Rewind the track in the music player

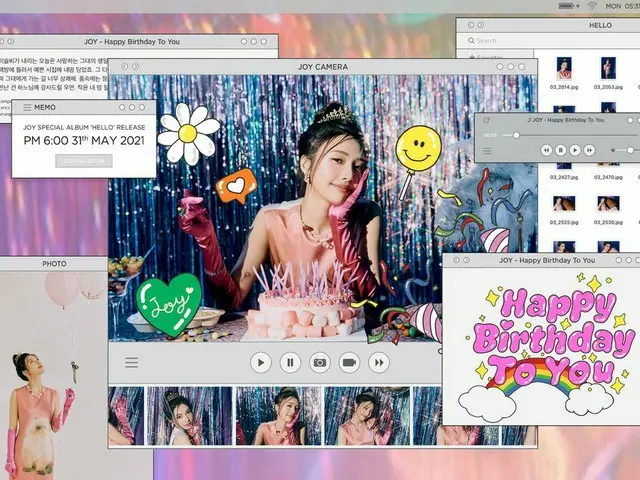(x=546, y=150)
